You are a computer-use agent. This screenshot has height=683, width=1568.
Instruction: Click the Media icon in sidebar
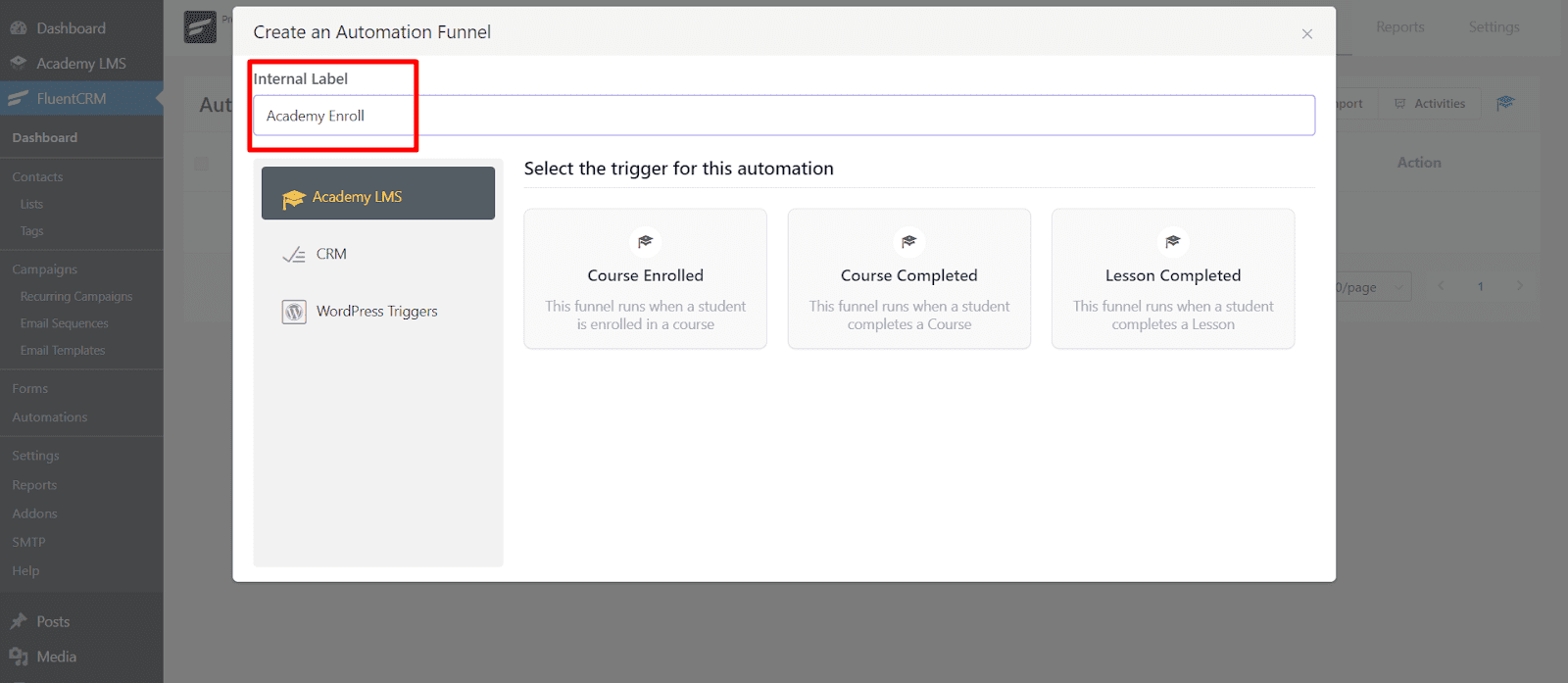(18, 657)
